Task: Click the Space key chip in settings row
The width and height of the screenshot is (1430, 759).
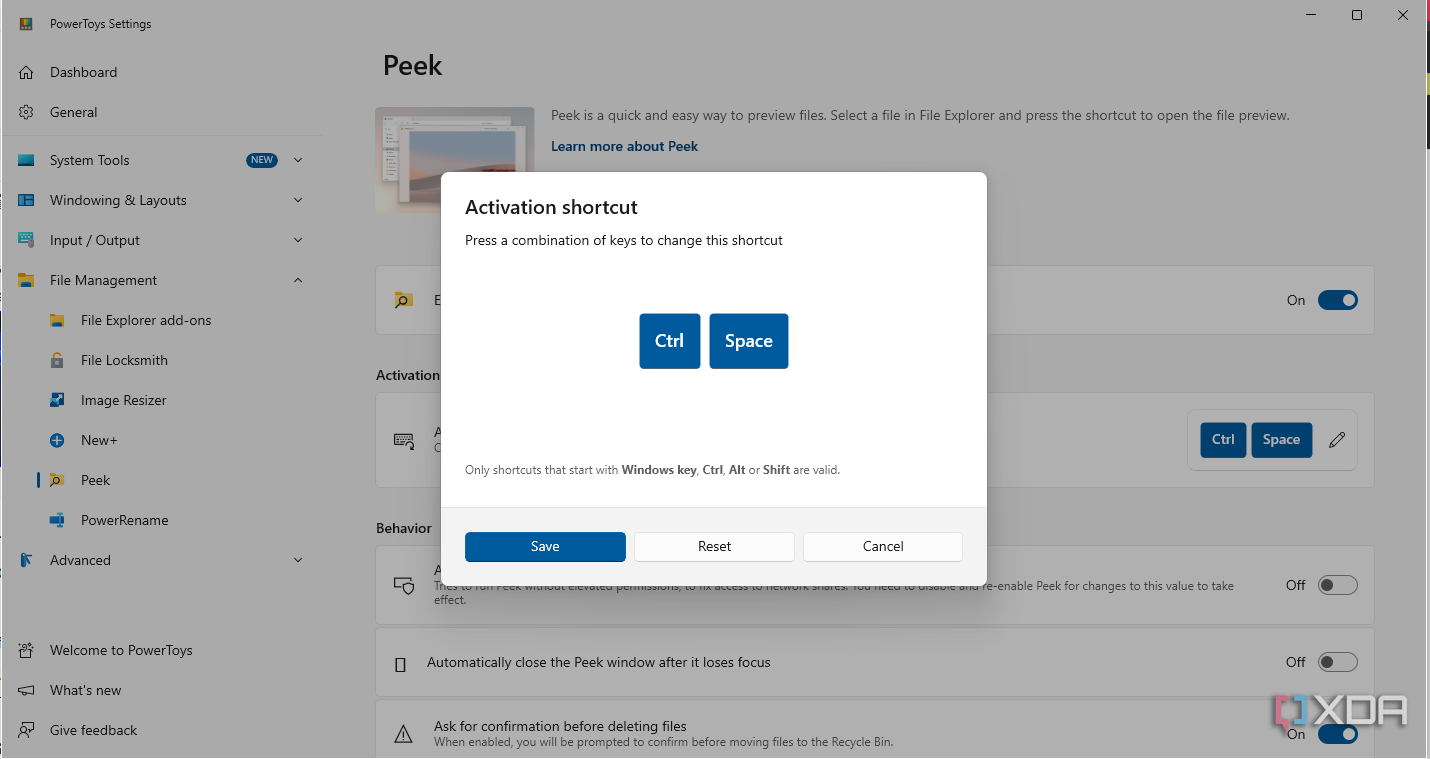Action: pyautogui.click(x=1281, y=439)
